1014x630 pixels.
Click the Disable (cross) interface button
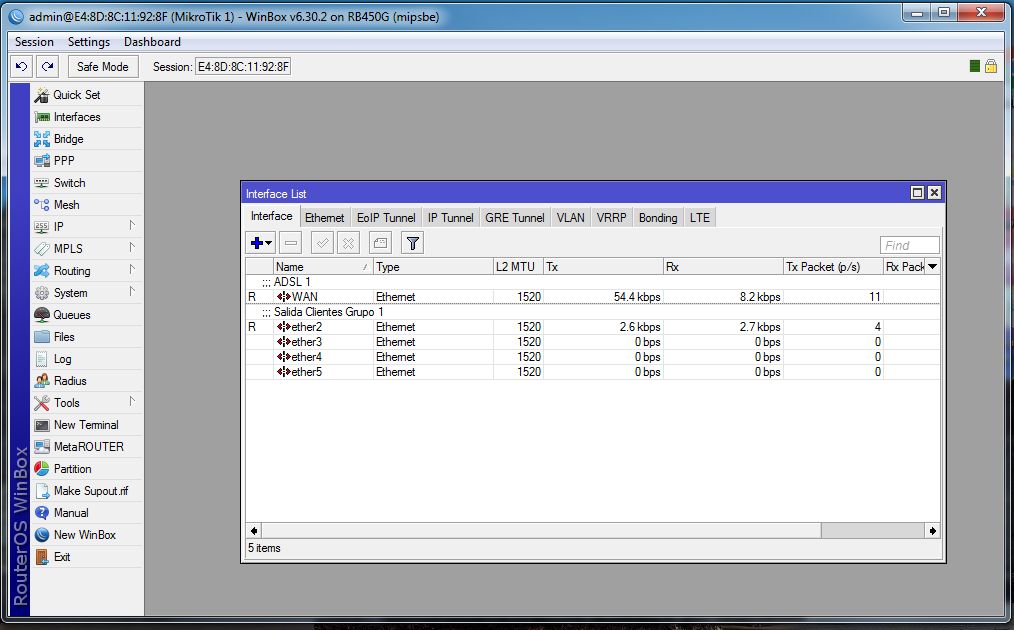coord(348,243)
